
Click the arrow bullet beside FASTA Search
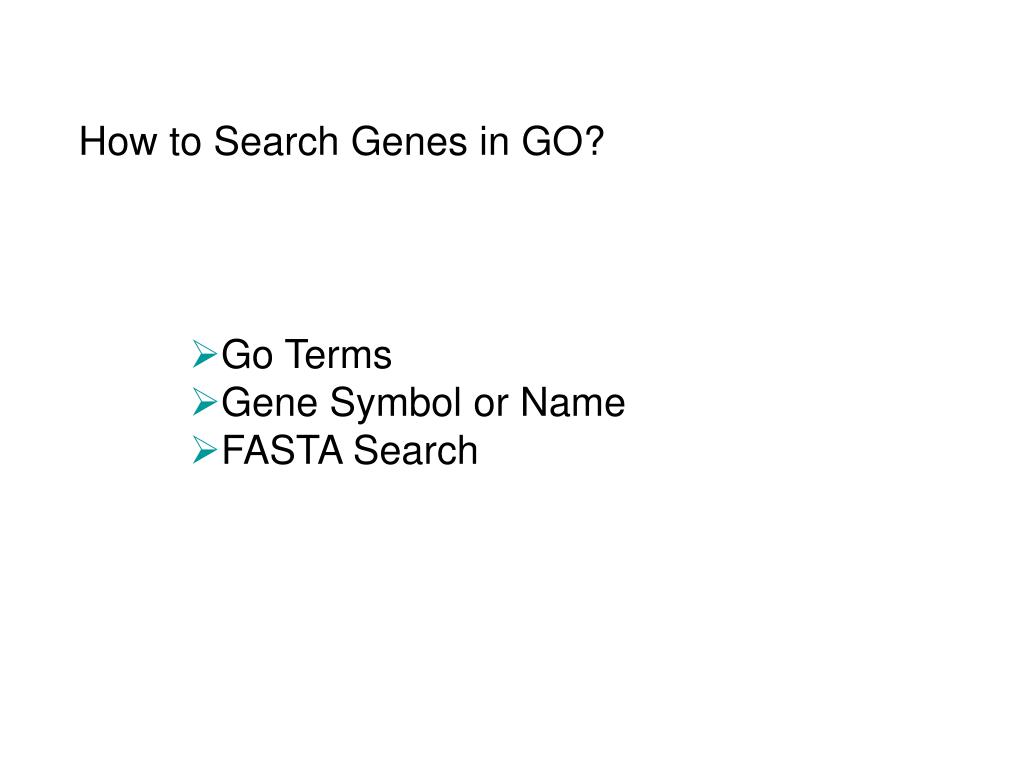click(204, 450)
